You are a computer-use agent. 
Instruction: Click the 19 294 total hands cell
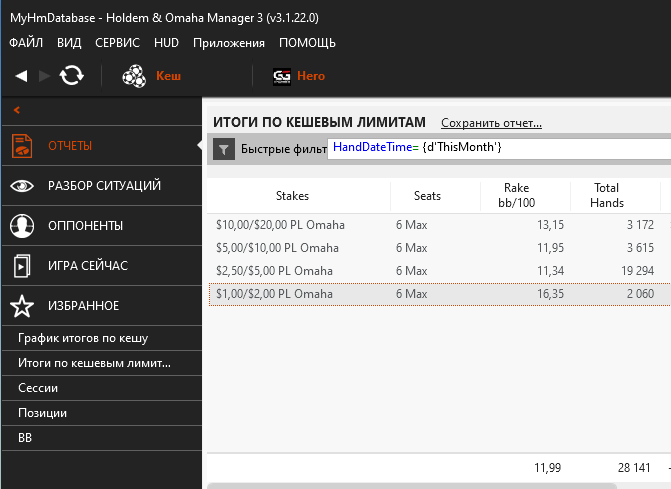coord(637,271)
